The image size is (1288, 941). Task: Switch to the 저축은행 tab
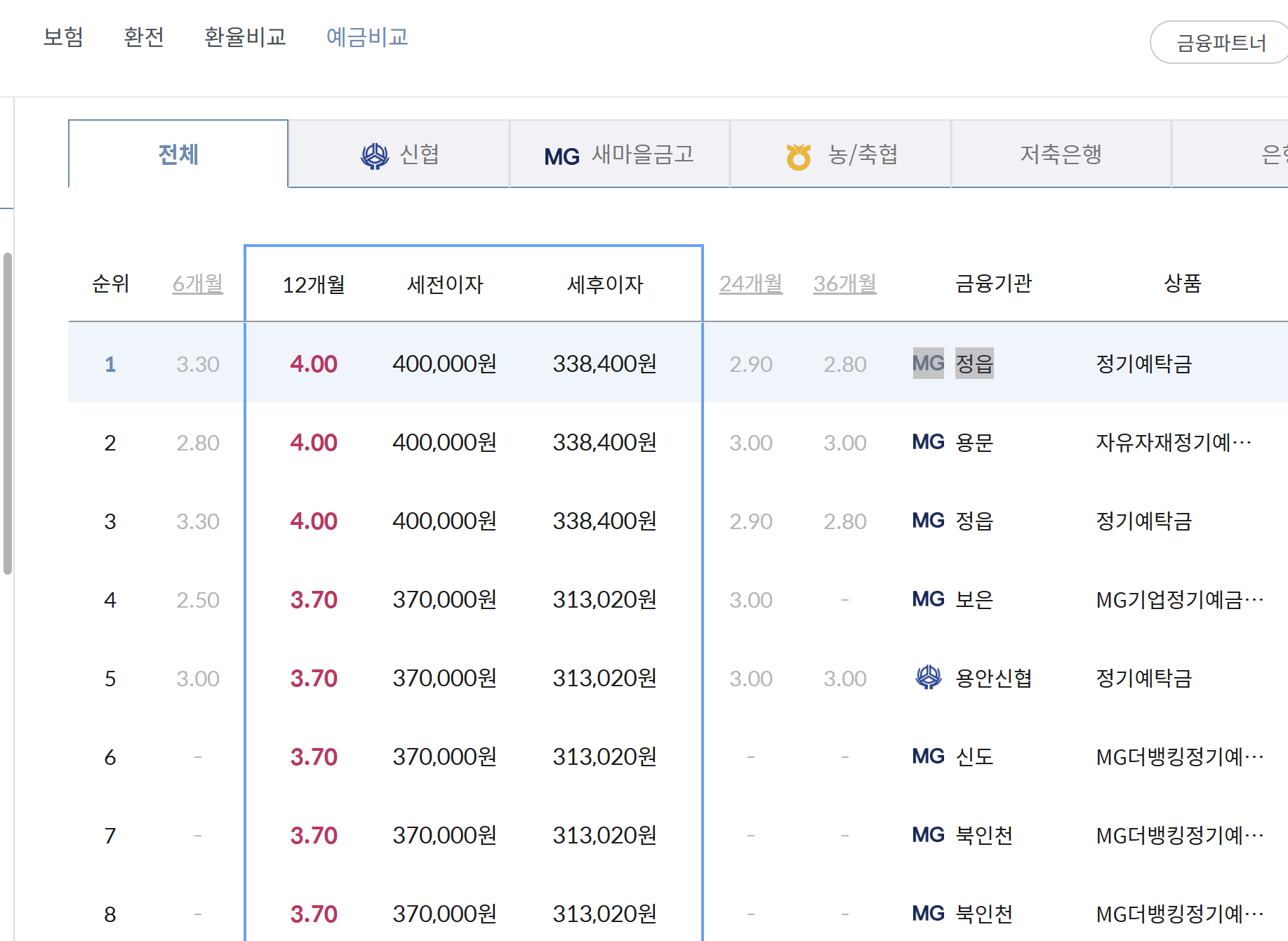click(x=1061, y=154)
